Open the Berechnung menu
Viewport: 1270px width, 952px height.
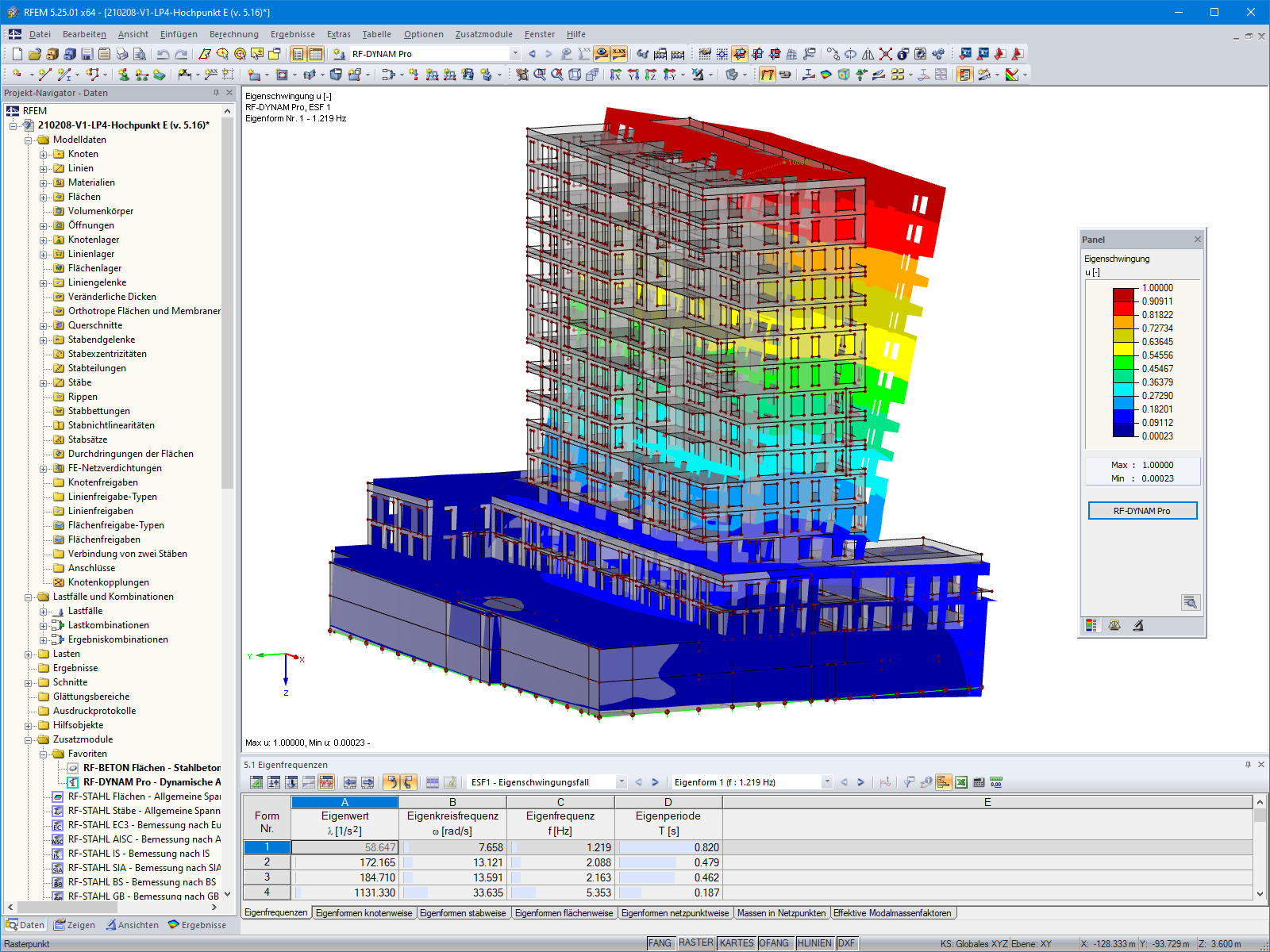click(x=233, y=34)
